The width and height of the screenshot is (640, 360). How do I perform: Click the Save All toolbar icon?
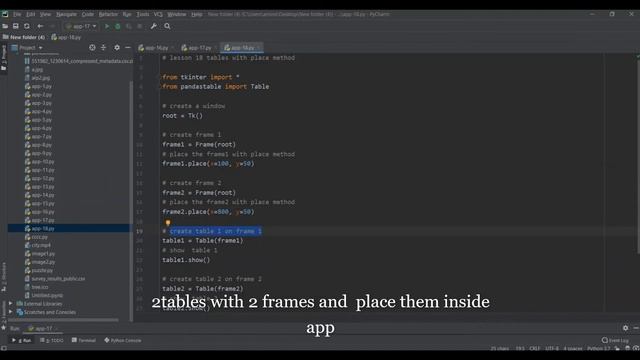coord(16,26)
